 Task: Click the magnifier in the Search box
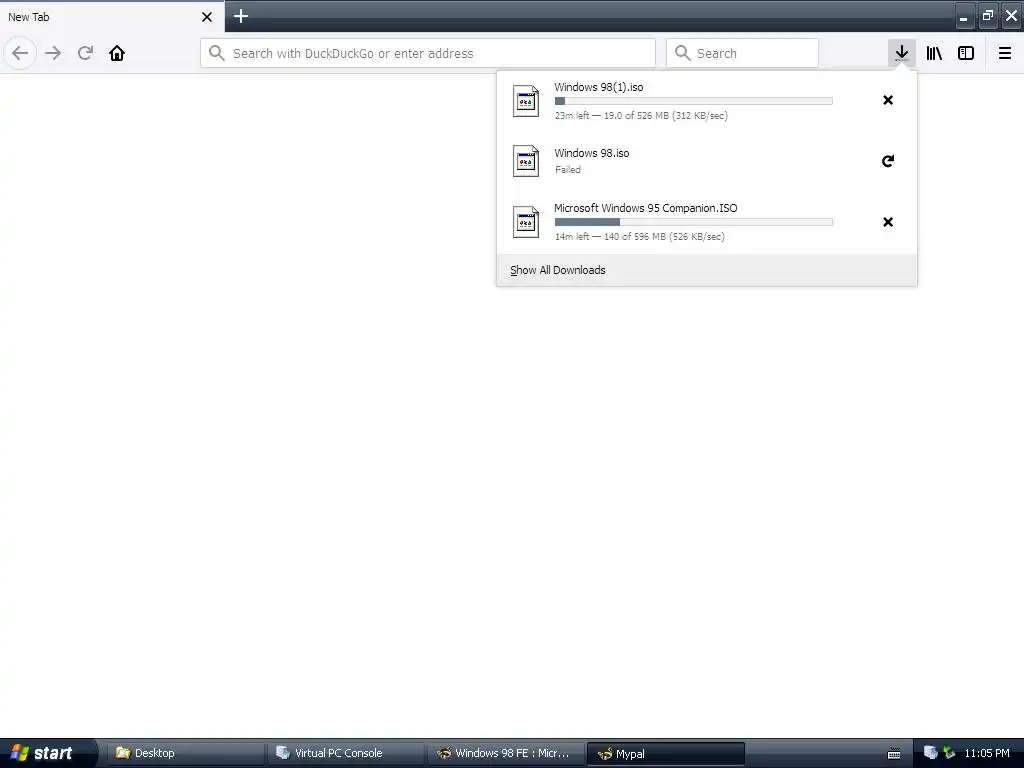coord(682,53)
